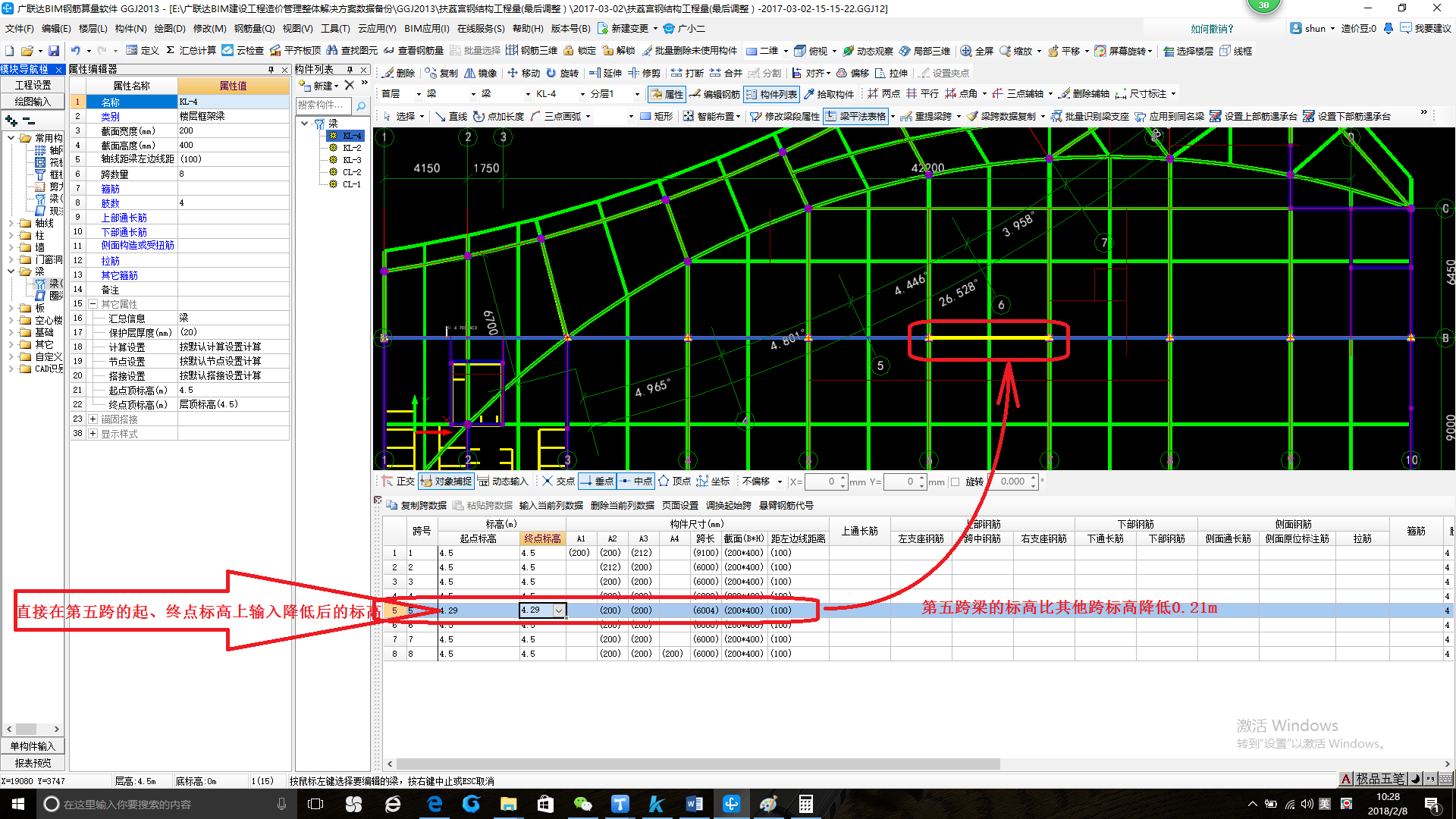Select the 移动 move tool

(523, 73)
